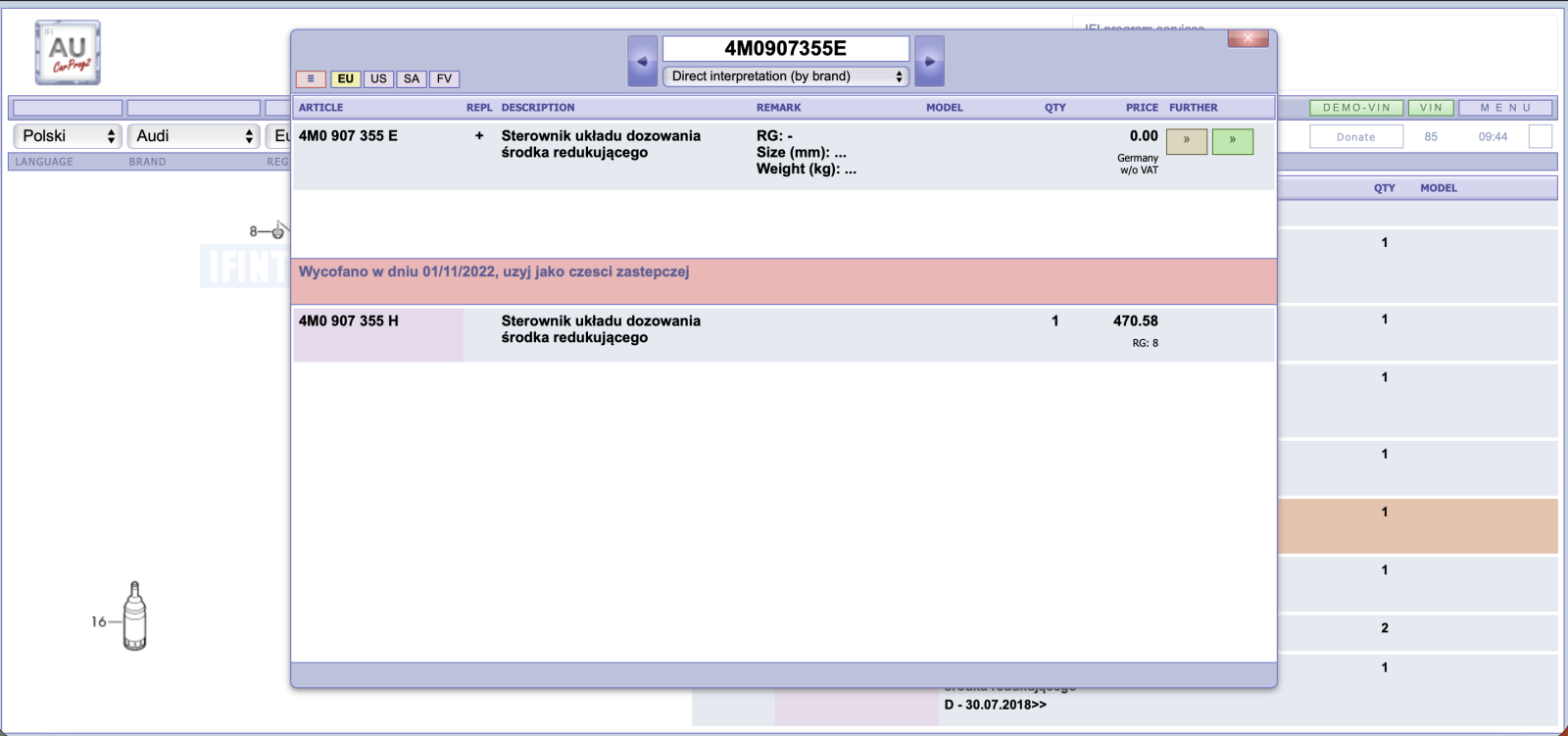The width and height of the screenshot is (1568, 736).
Task: Click the Donate button
Action: point(1356,137)
